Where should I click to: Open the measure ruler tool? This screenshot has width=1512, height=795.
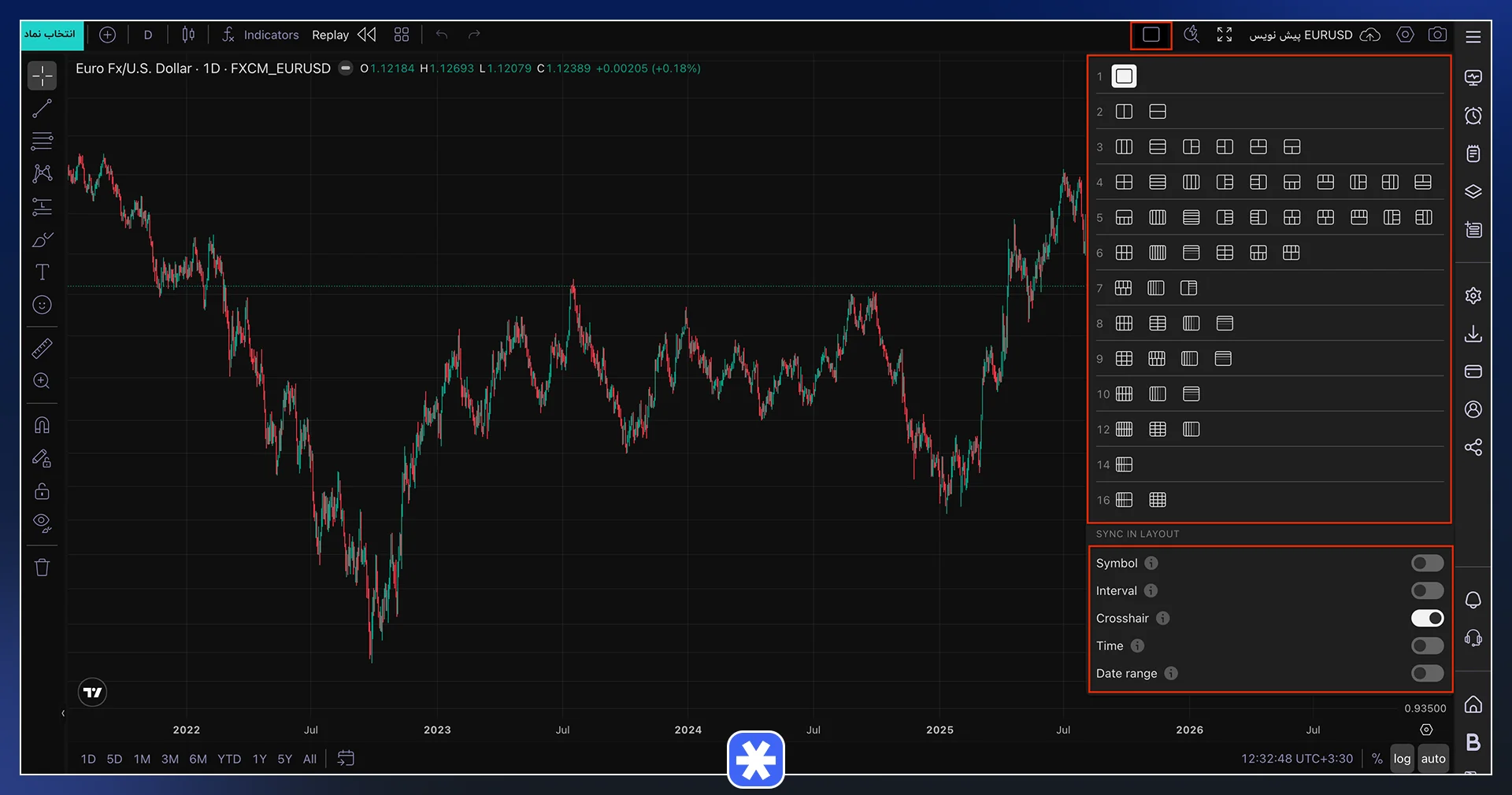click(42, 348)
